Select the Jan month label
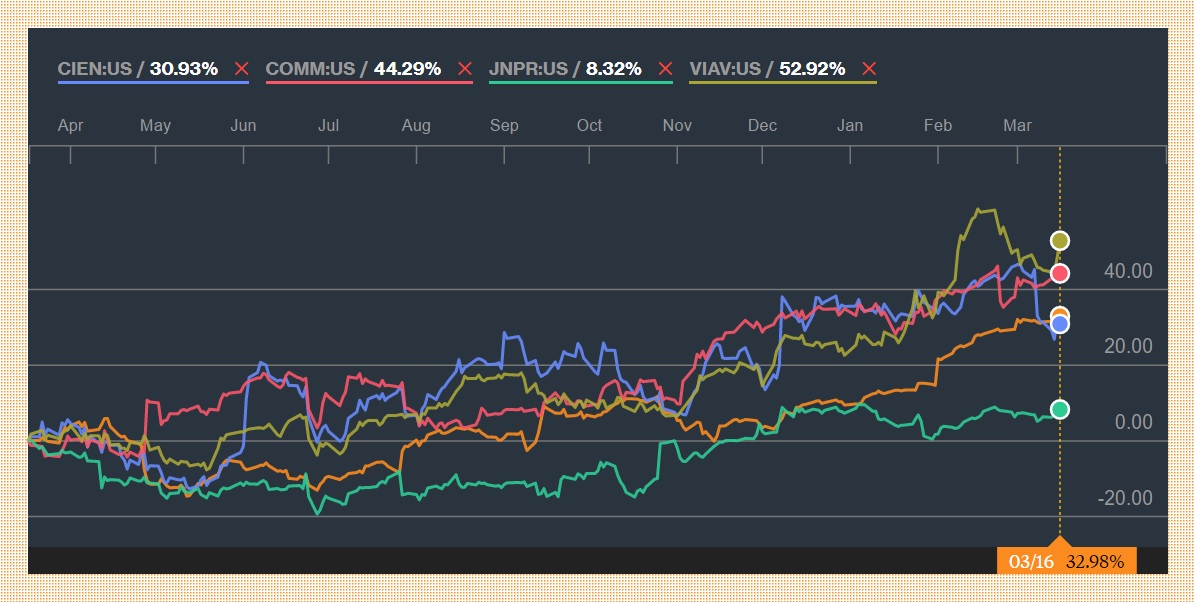Image resolution: width=1194 pixels, height=602 pixels. pyautogui.click(x=850, y=125)
